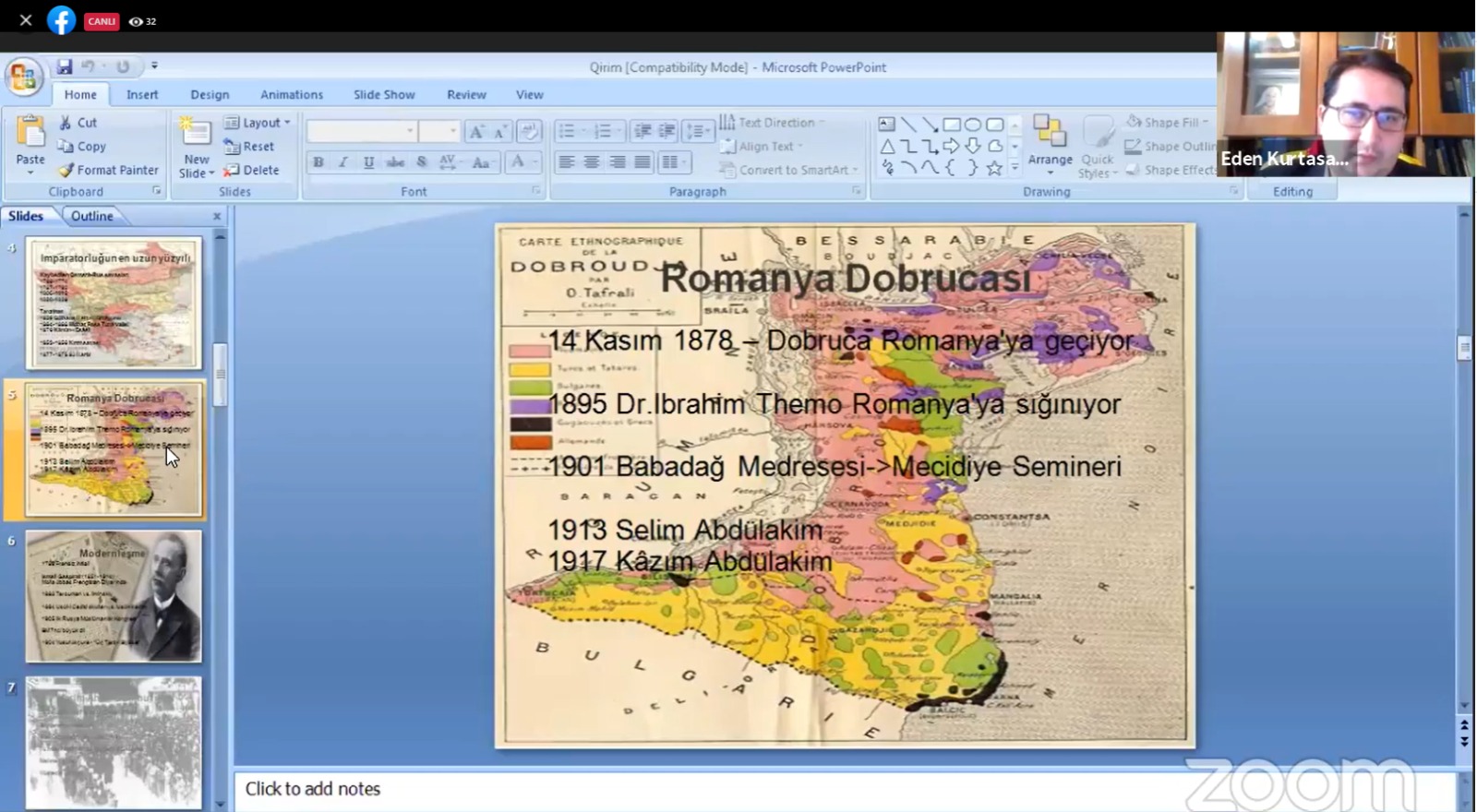Open the Text Direction menu
The height and width of the screenshot is (812, 1477).
click(x=772, y=122)
